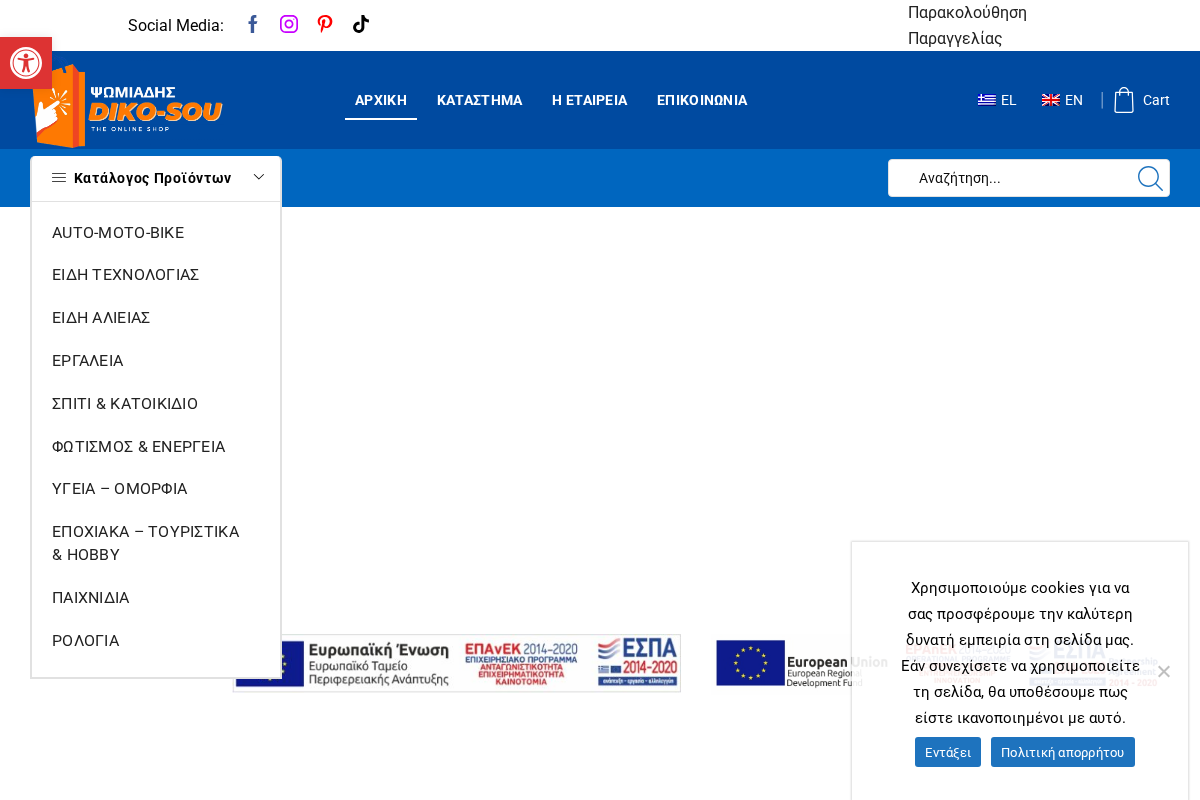Open Παρακολούθηση Παραγγελίας link
1200x800 pixels.
pos(967,25)
